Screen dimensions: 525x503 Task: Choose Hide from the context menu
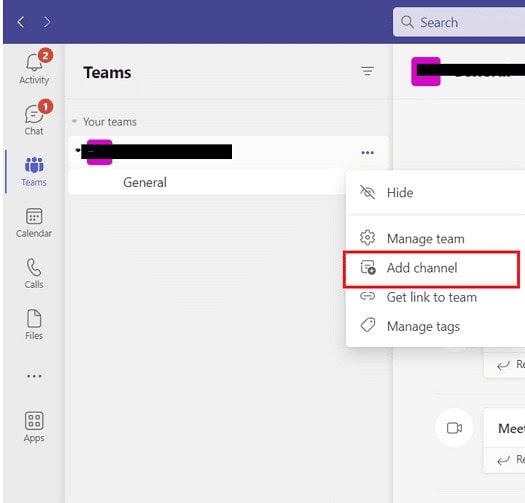(x=435, y=193)
